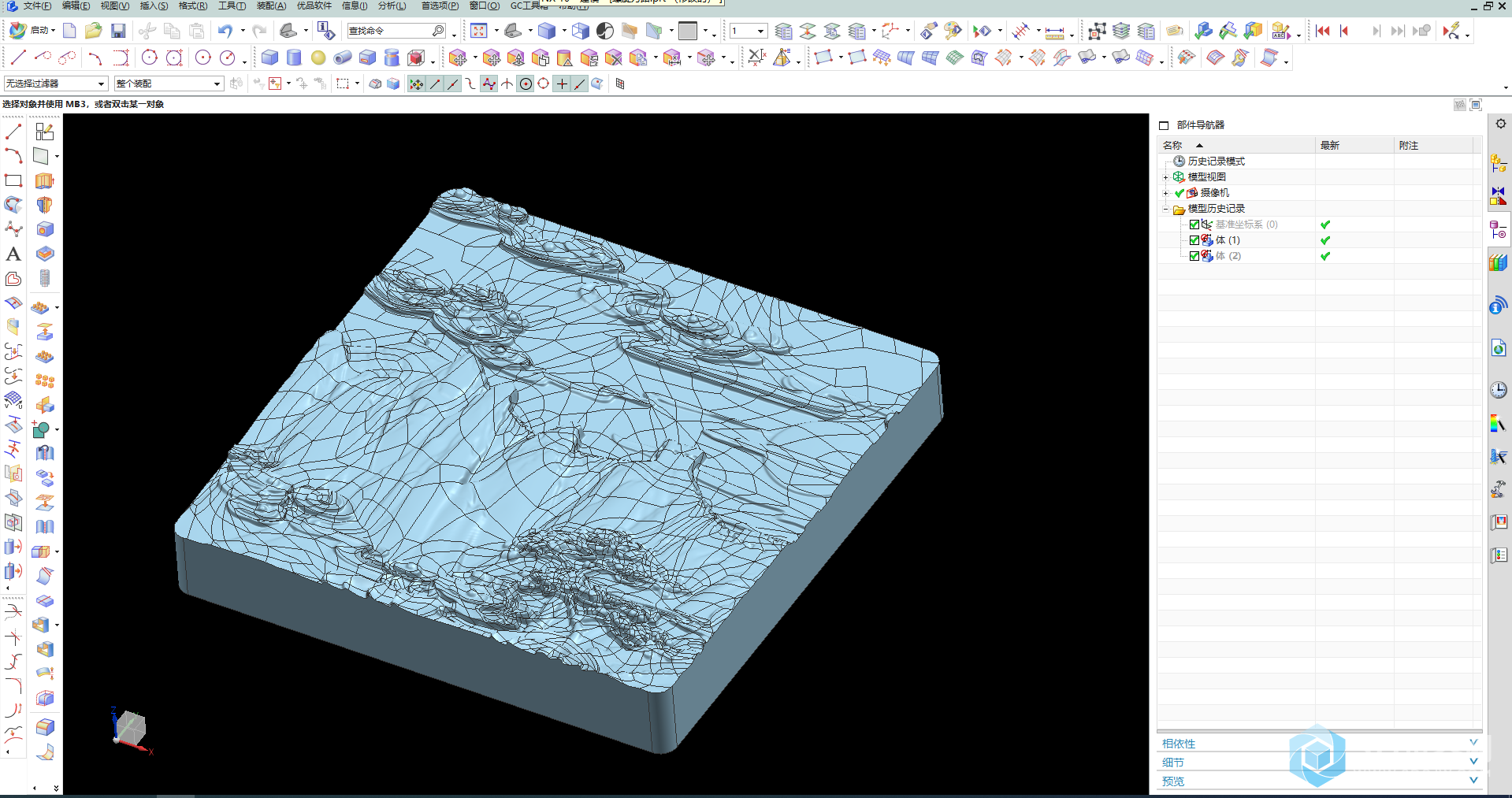Open the 分析(L) menu

[392, 6]
